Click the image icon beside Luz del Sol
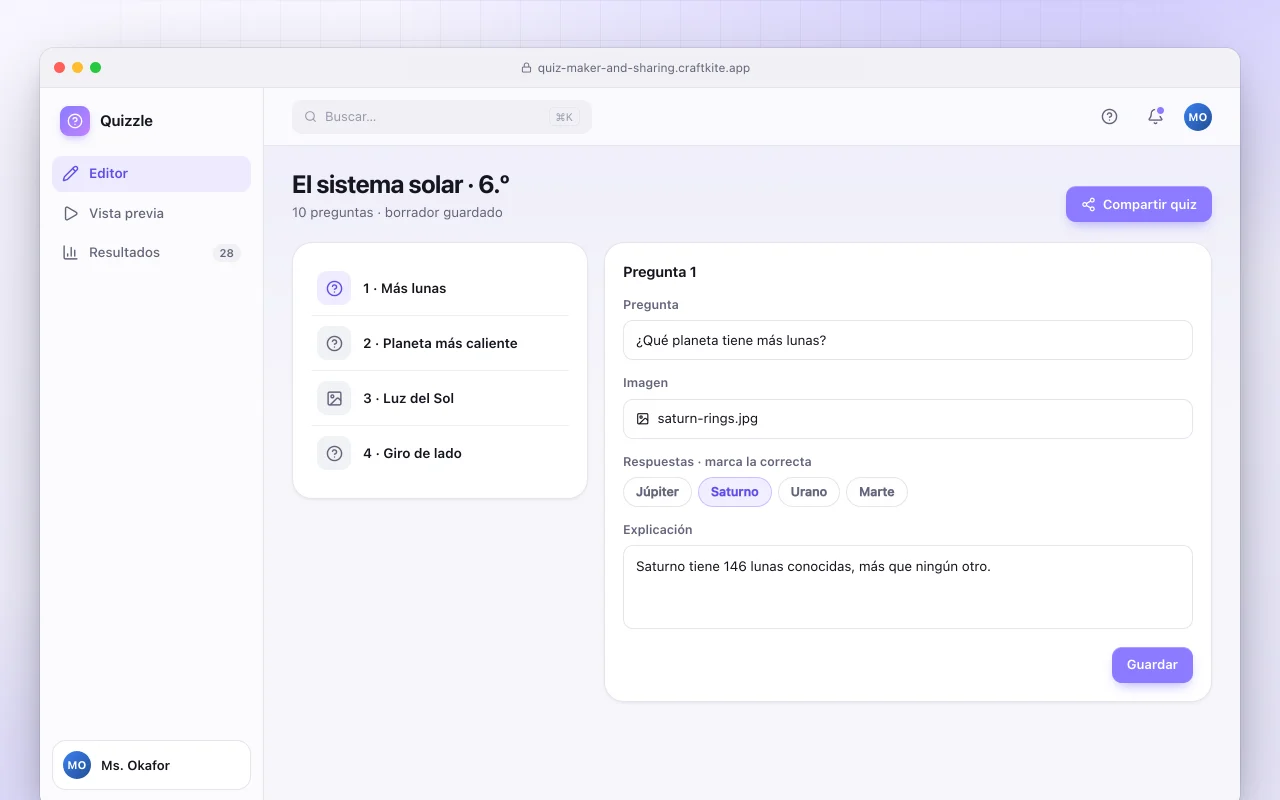1280x800 pixels. pyautogui.click(x=334, y=398)
